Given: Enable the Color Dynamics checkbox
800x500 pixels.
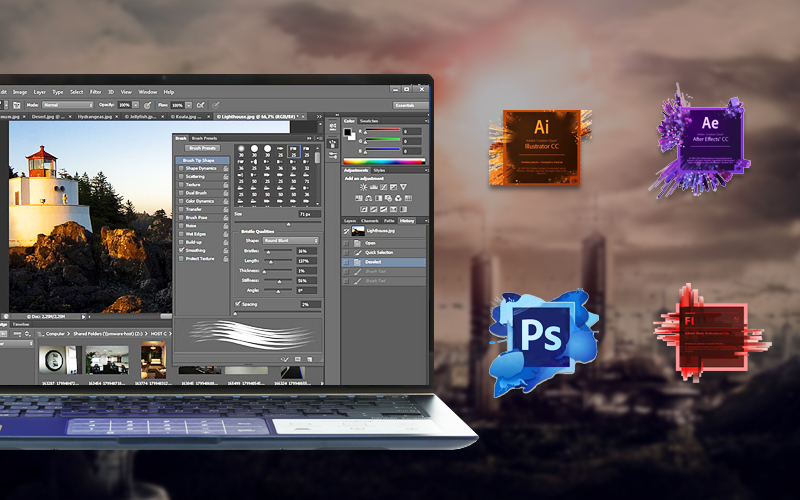Looking at the screenshot, I should coord(181,201).
